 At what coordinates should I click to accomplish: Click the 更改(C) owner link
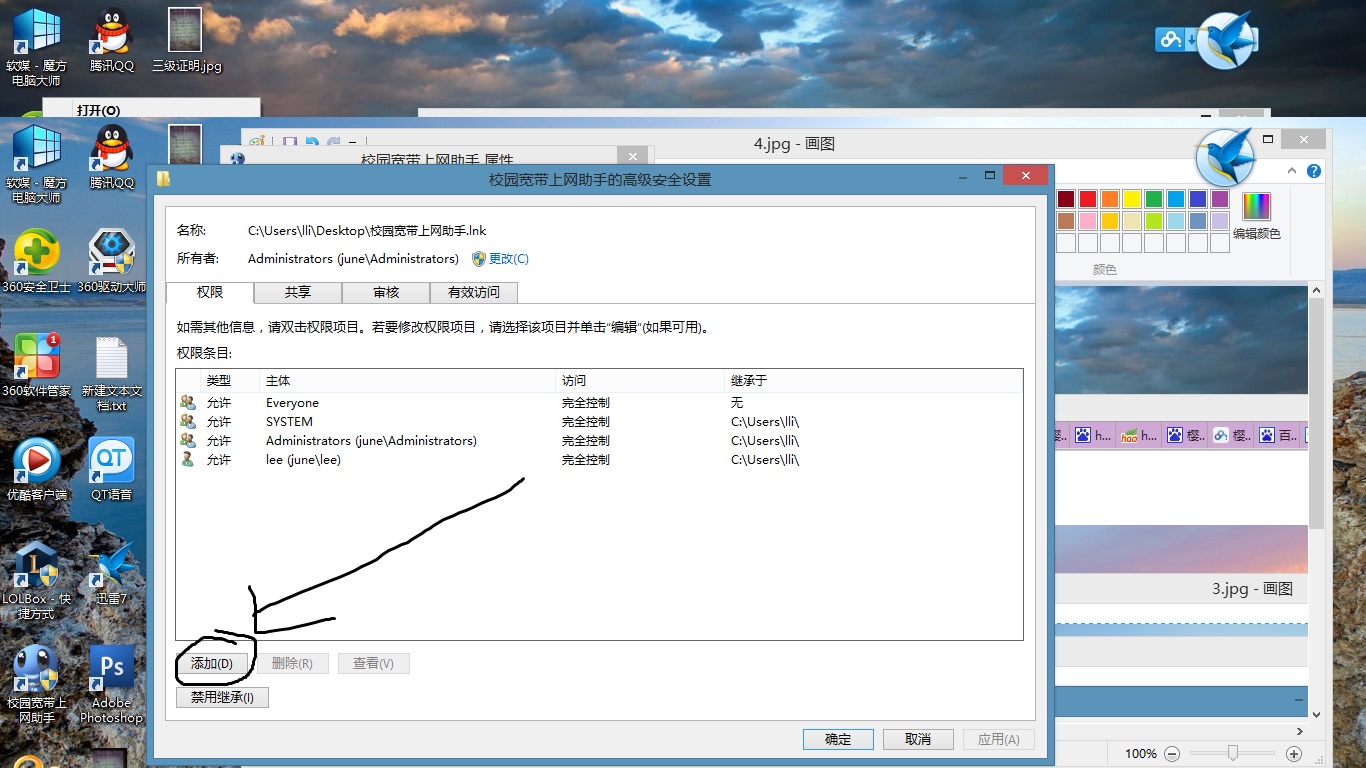pos(509,258)
